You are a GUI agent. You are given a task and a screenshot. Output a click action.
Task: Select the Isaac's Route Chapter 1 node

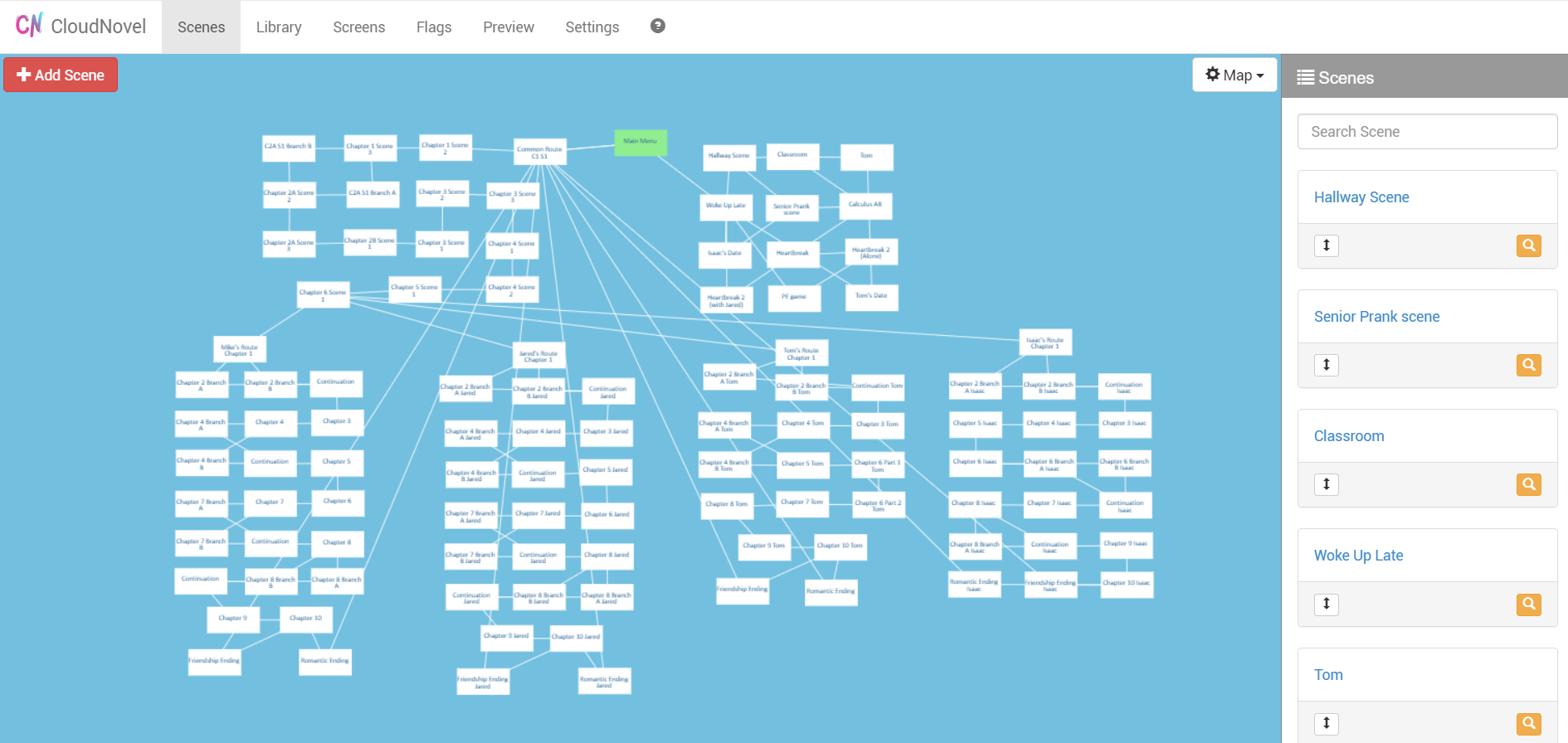click(x=1045, y=342)
